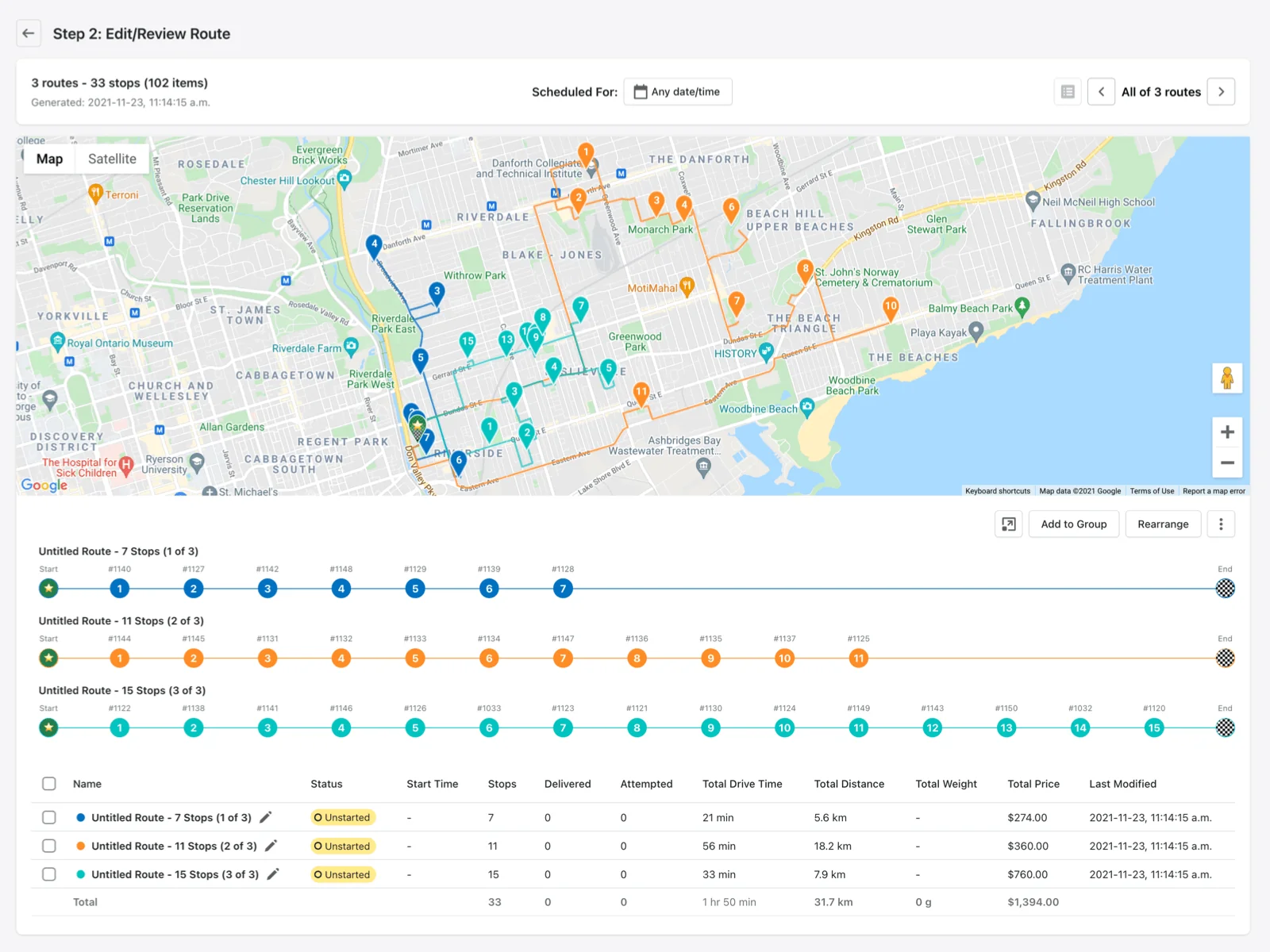Click Report a map error link
1270x952 pixels.
pyautogui.click(x=1214, y=491)
